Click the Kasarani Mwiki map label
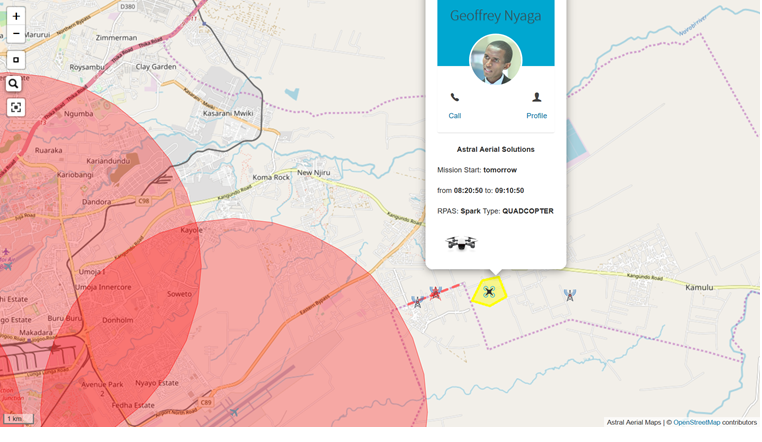 [228, 113]
